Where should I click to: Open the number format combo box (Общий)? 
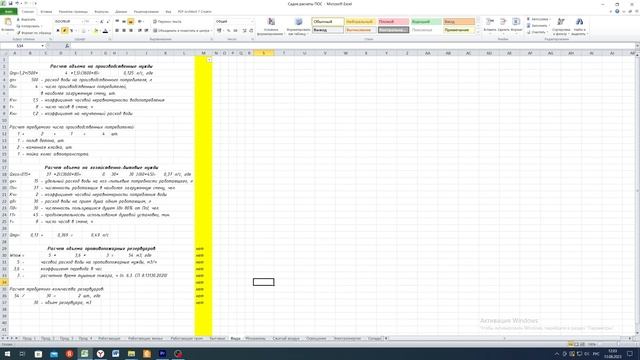(x=234, y=21)
